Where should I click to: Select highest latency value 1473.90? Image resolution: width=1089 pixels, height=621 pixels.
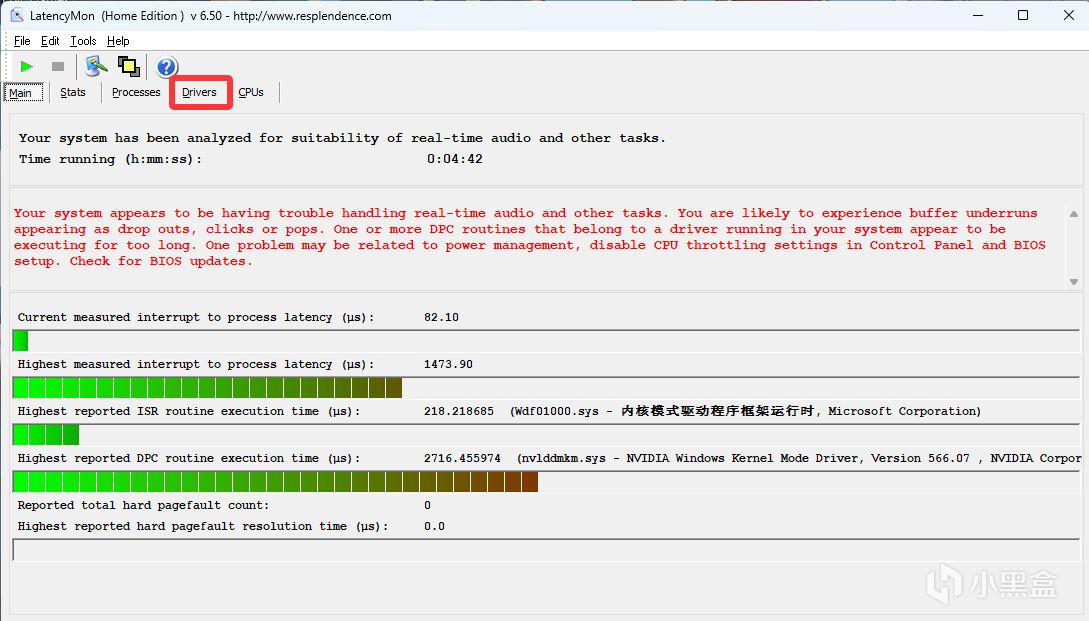tap(449, 365)
